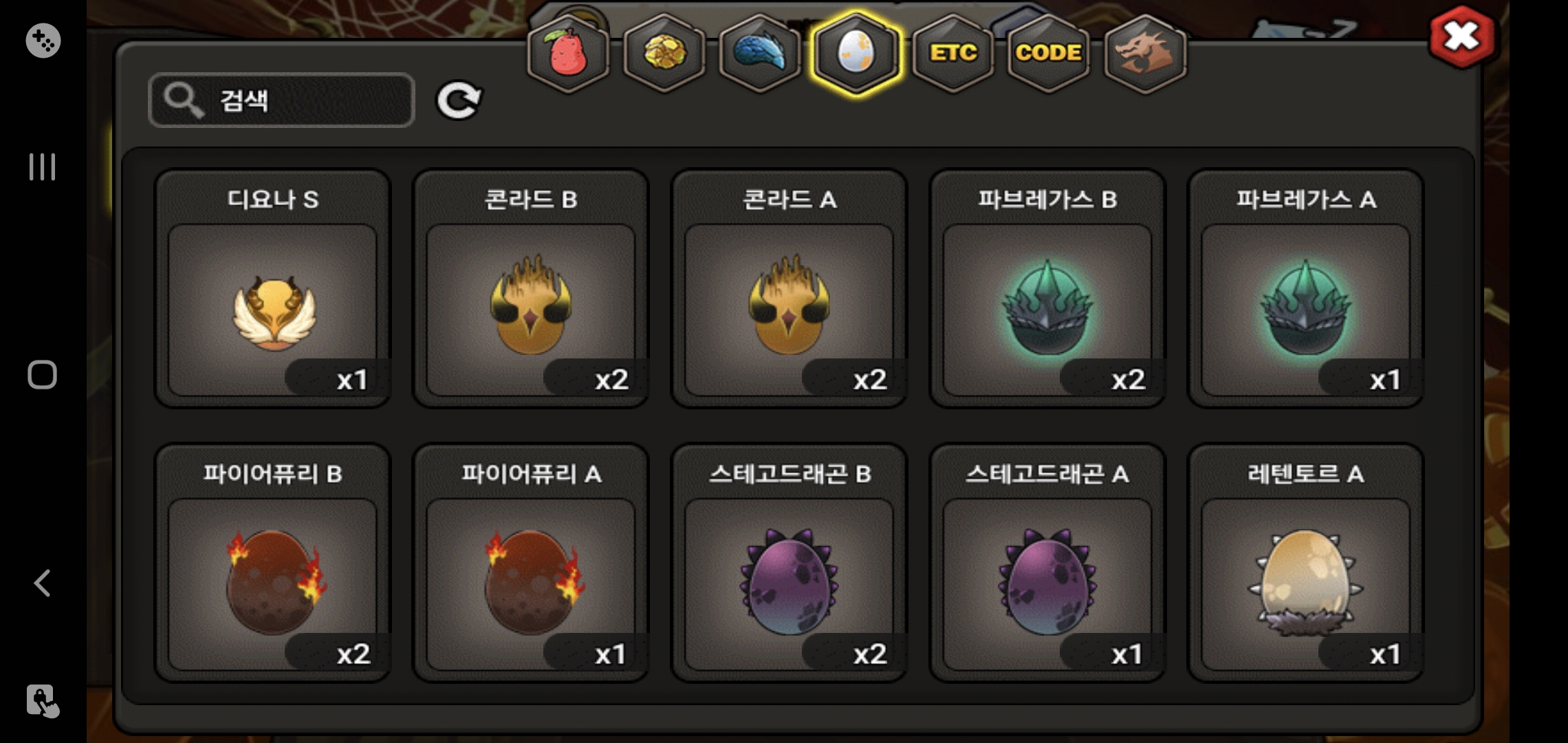Viewport: 1568px width, 743px height.
Task: Select the 스테고드래곤 A purple egg
Action: click(1047, 563)
